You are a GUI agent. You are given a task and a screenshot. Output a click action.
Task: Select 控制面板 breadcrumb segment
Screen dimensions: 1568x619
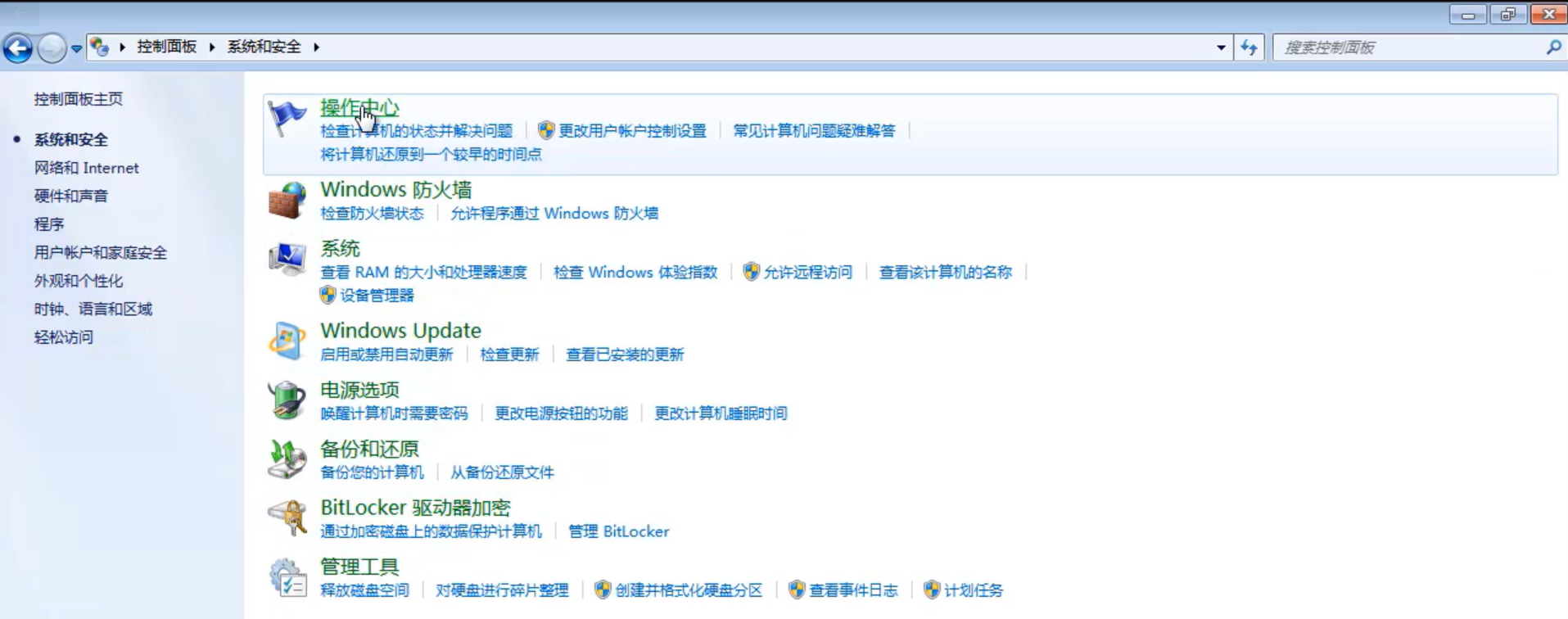coord(166,47)
